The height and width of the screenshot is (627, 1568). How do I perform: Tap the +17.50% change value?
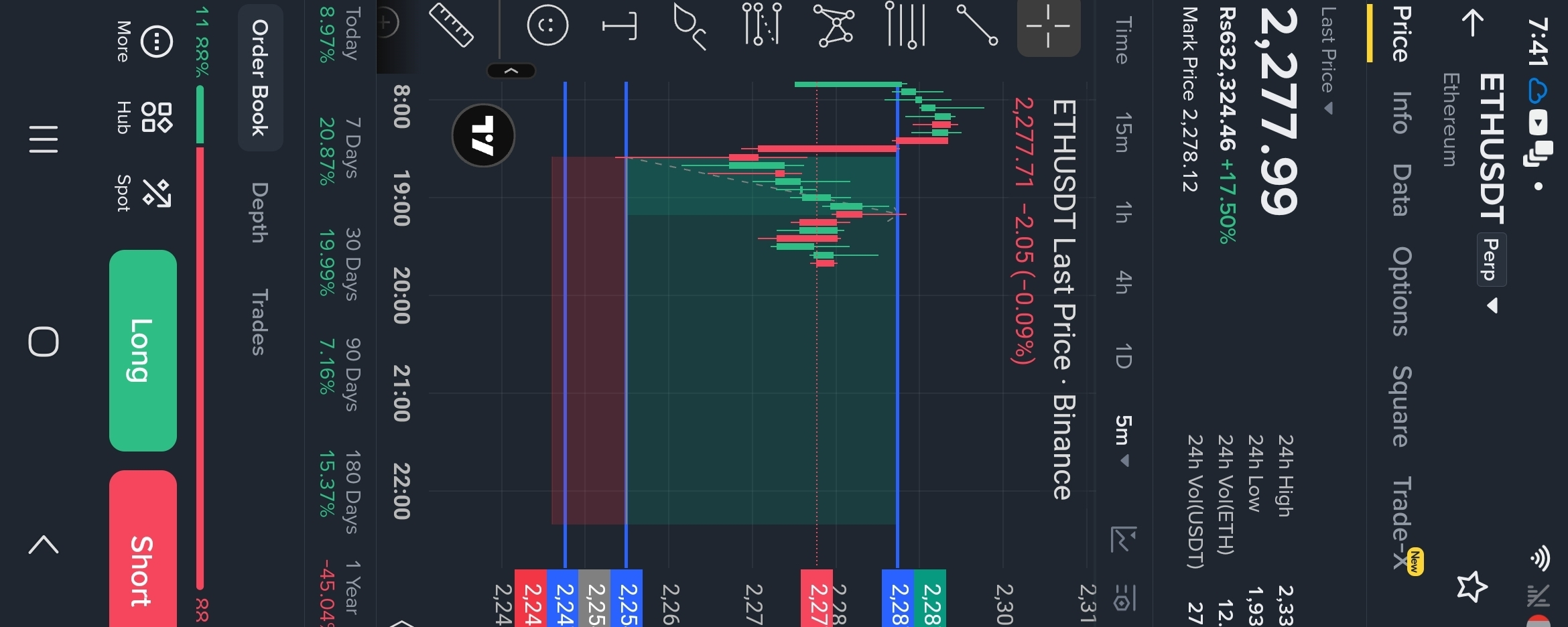(x=1227, y=201)
